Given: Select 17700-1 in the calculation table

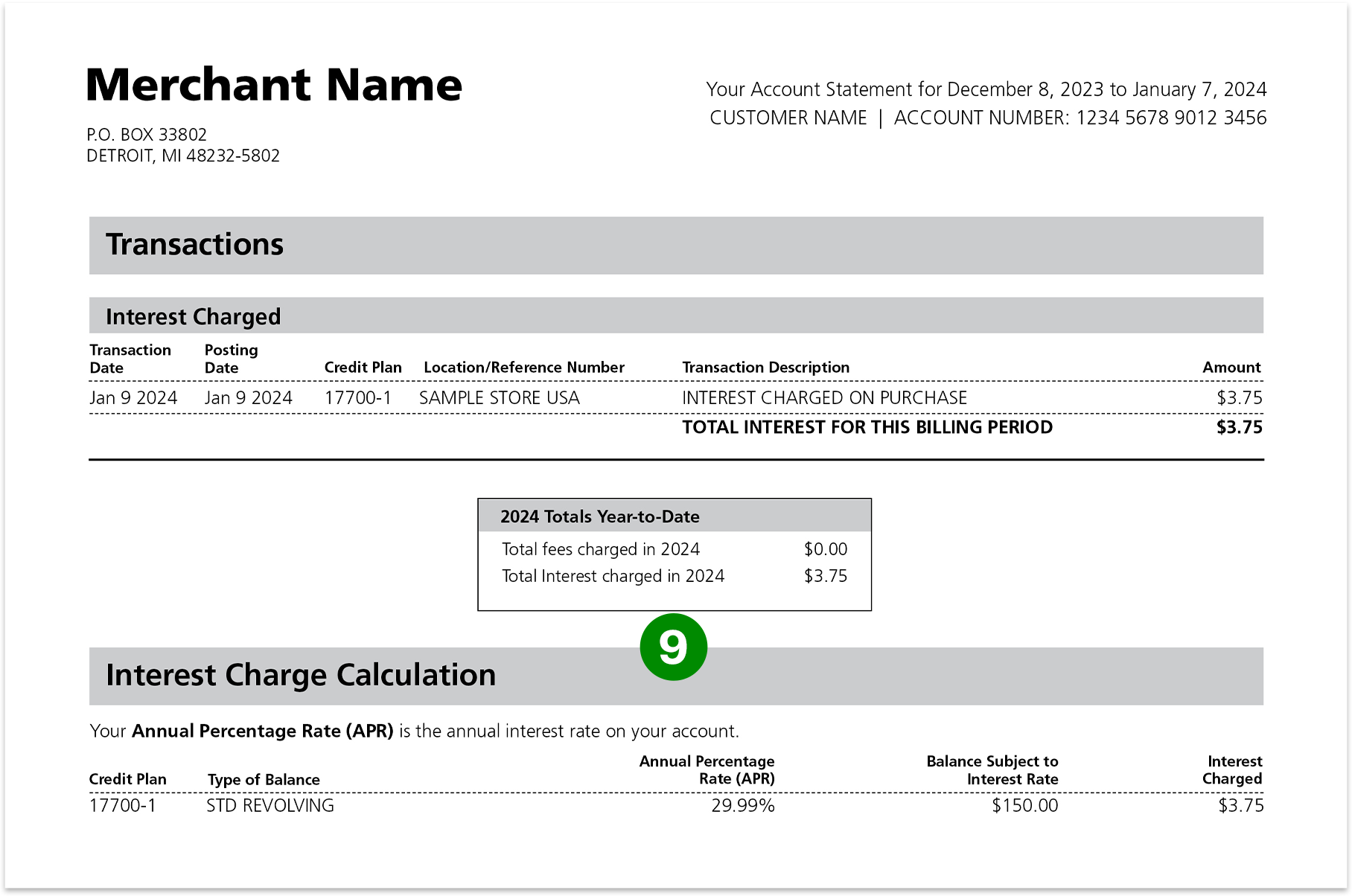Looking at the screenshot, I should click(x=123, y=805).
